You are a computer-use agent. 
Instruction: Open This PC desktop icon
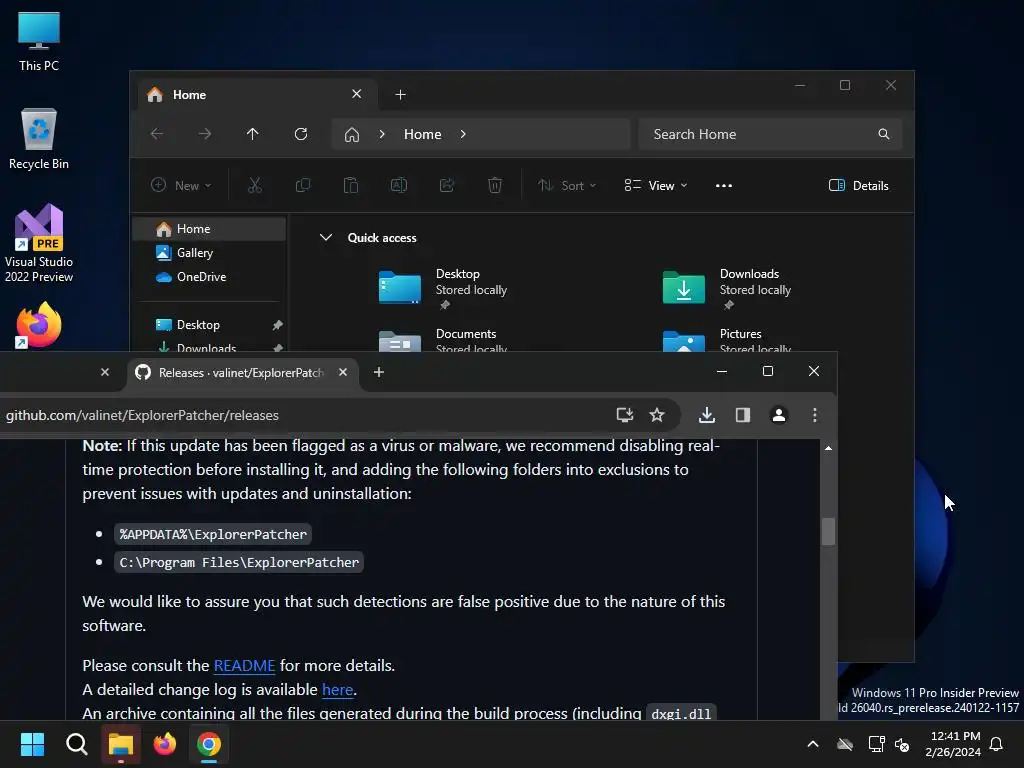pos(39,41)
